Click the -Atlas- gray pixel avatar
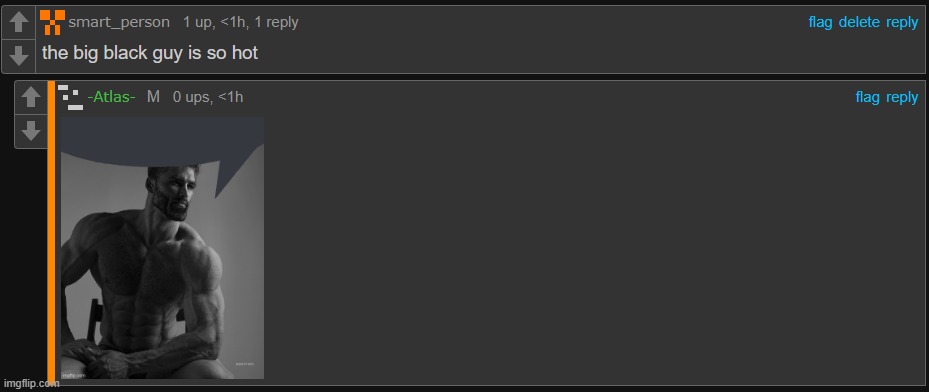The width and height of the screenshot is (929, 392). tap(71, 97)
